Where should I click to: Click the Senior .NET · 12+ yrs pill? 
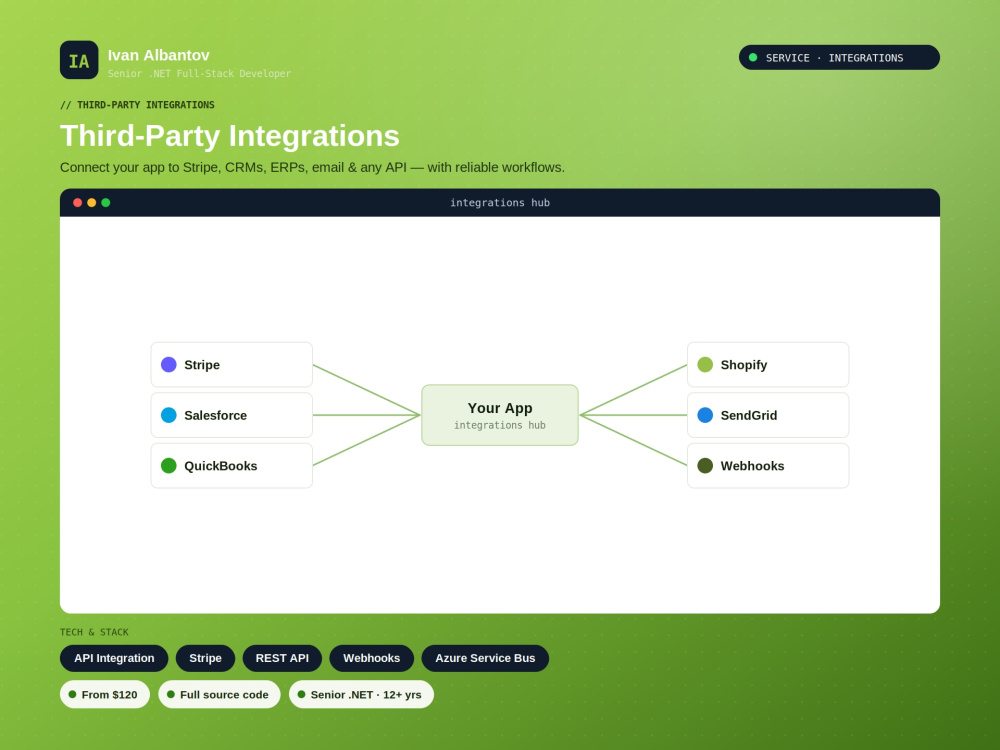[x=361, y=695]
